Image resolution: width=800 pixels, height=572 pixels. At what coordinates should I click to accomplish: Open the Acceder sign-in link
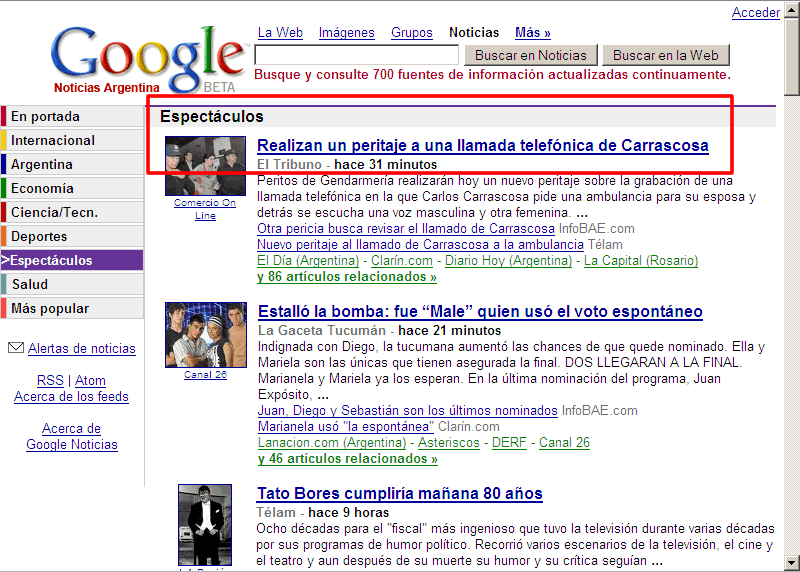pos(756,12)
